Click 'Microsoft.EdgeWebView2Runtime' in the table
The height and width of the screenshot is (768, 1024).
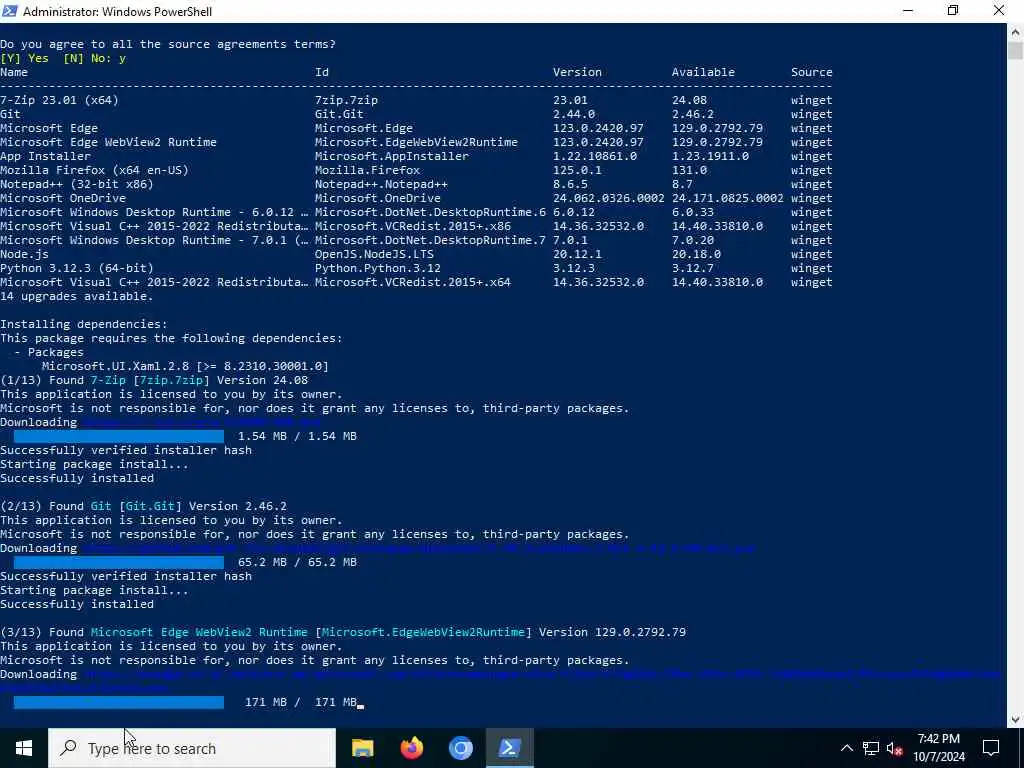click(x=416, y=142)
